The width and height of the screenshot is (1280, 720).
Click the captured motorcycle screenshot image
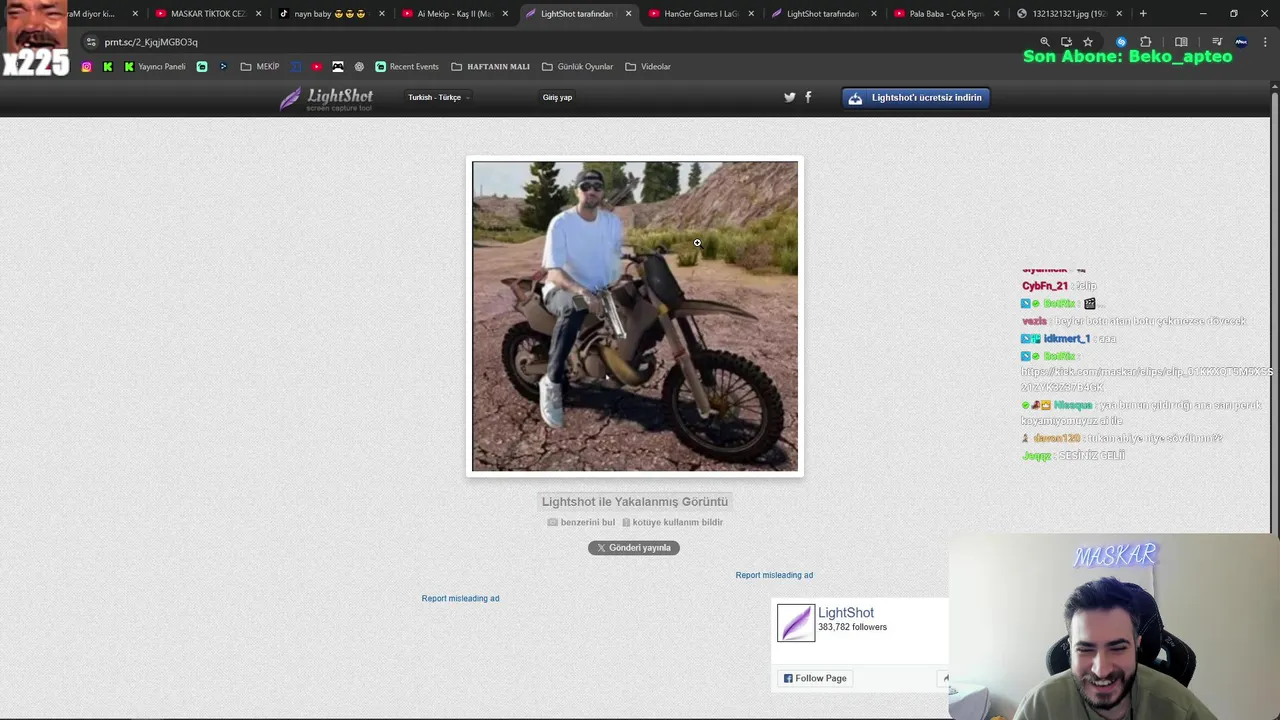tap(635, 316)
